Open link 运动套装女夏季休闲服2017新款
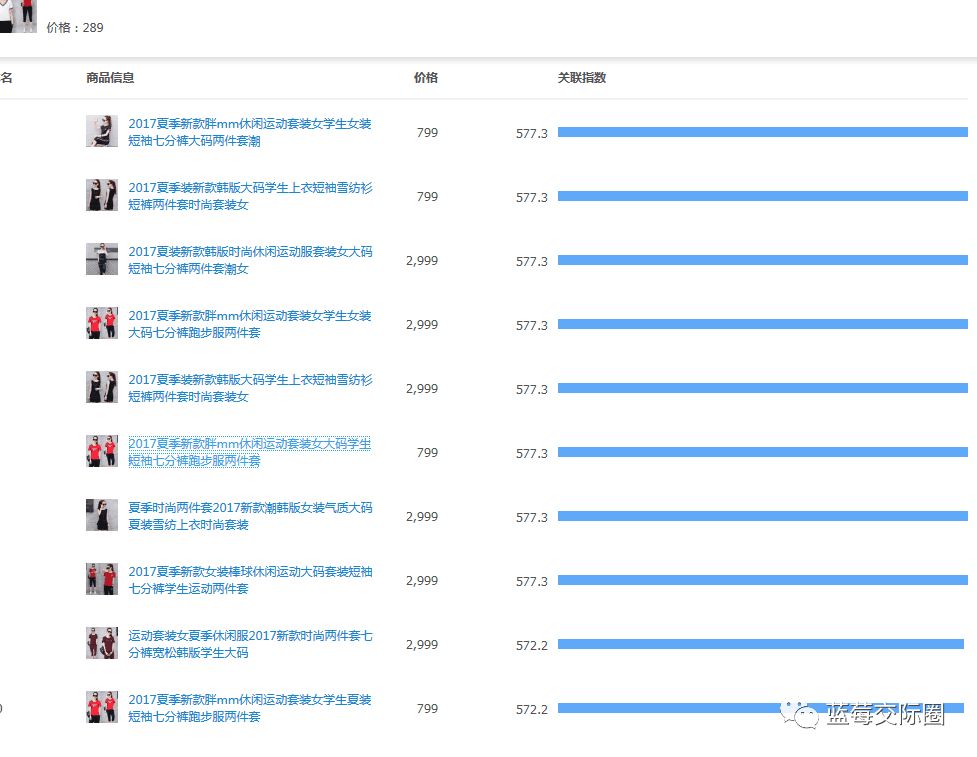Image resolution: width=977 pixels, height=757 pixels. [x=250, y=644]
